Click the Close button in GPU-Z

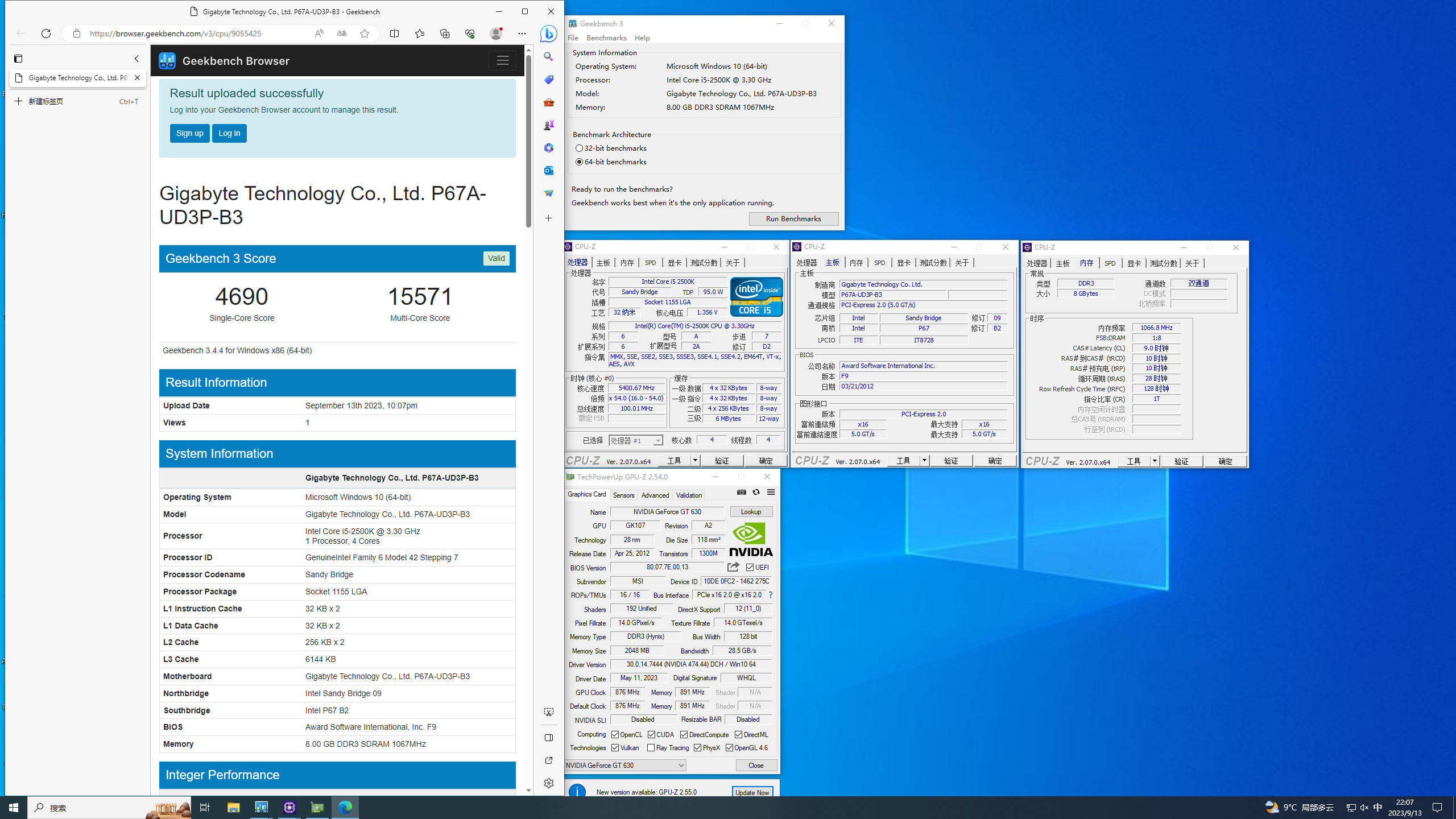[756, 766]
